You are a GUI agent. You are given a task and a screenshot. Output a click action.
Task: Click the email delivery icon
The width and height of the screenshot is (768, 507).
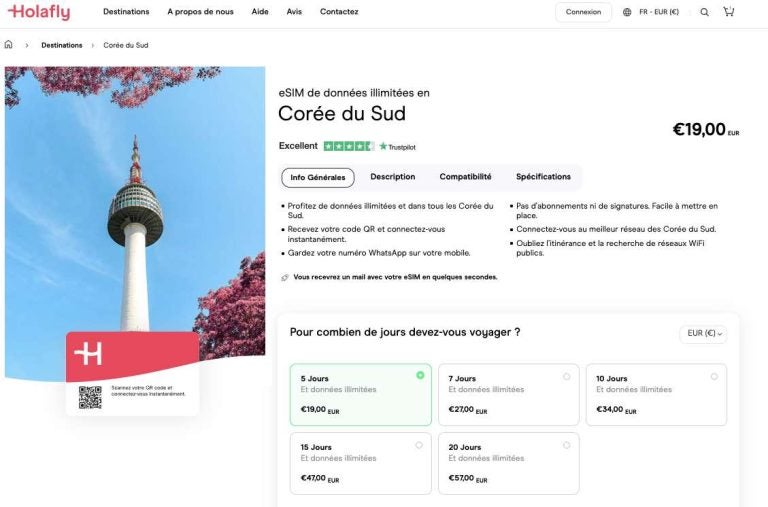[285, 277]
